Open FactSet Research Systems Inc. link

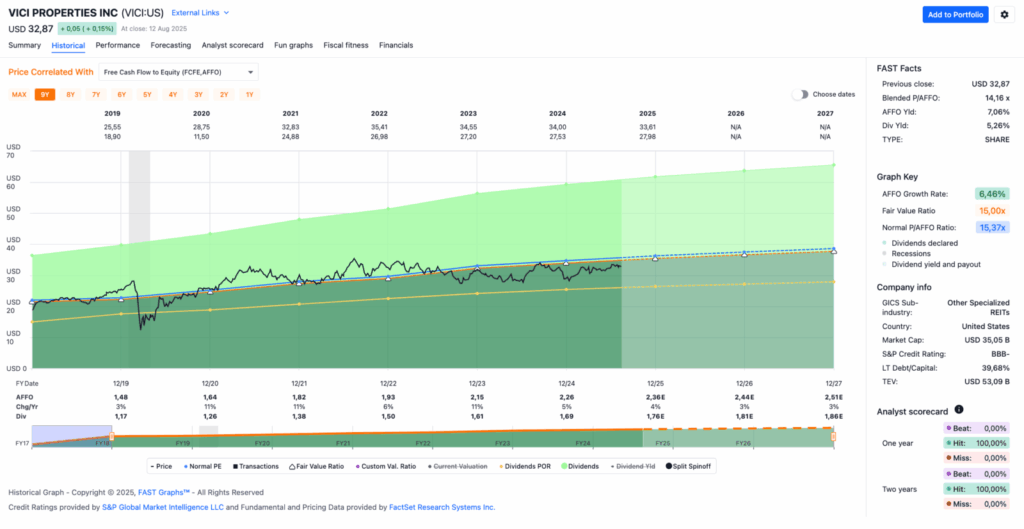pos(442,507)
